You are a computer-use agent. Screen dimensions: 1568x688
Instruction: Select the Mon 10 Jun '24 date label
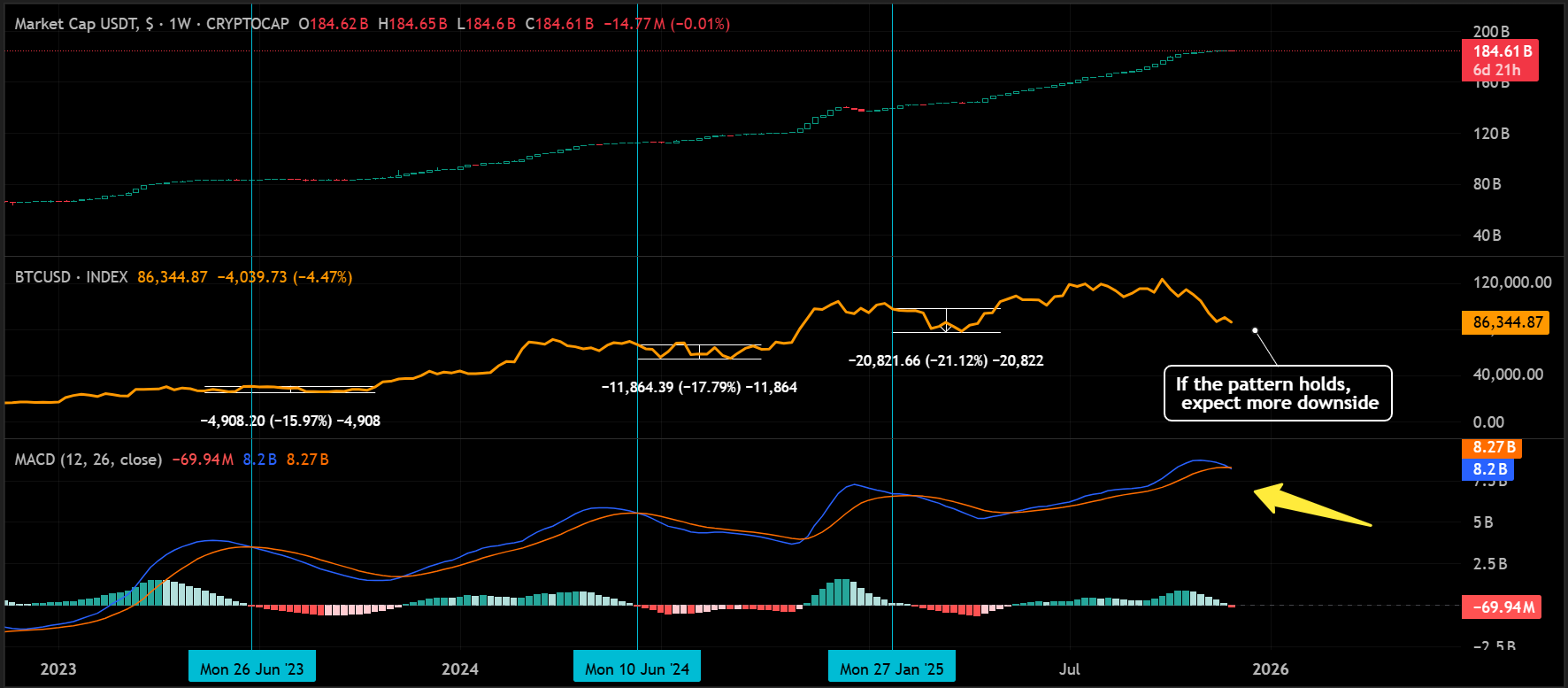(637, 669)
